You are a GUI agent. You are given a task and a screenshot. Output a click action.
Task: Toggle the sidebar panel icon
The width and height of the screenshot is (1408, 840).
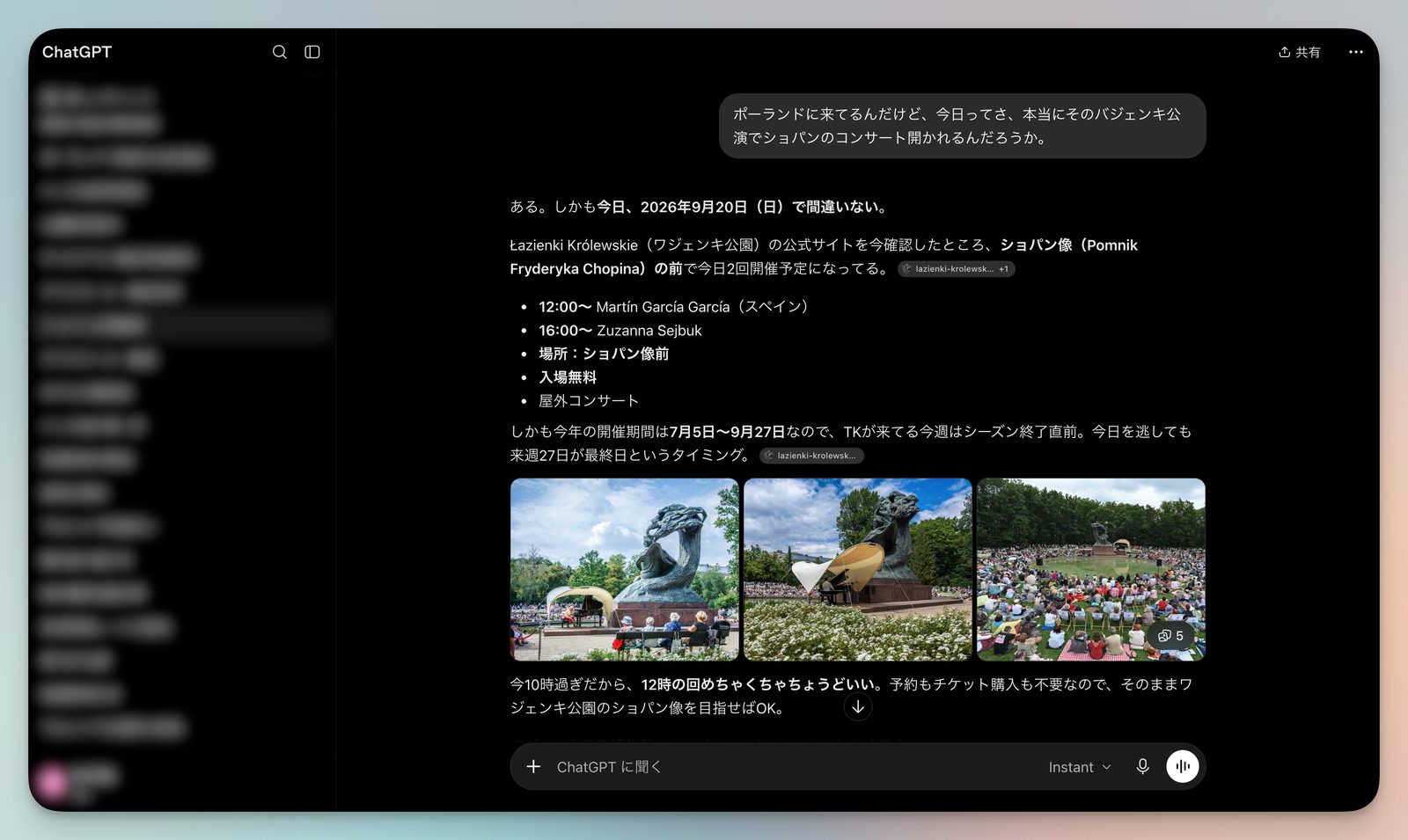click(312, 52)
